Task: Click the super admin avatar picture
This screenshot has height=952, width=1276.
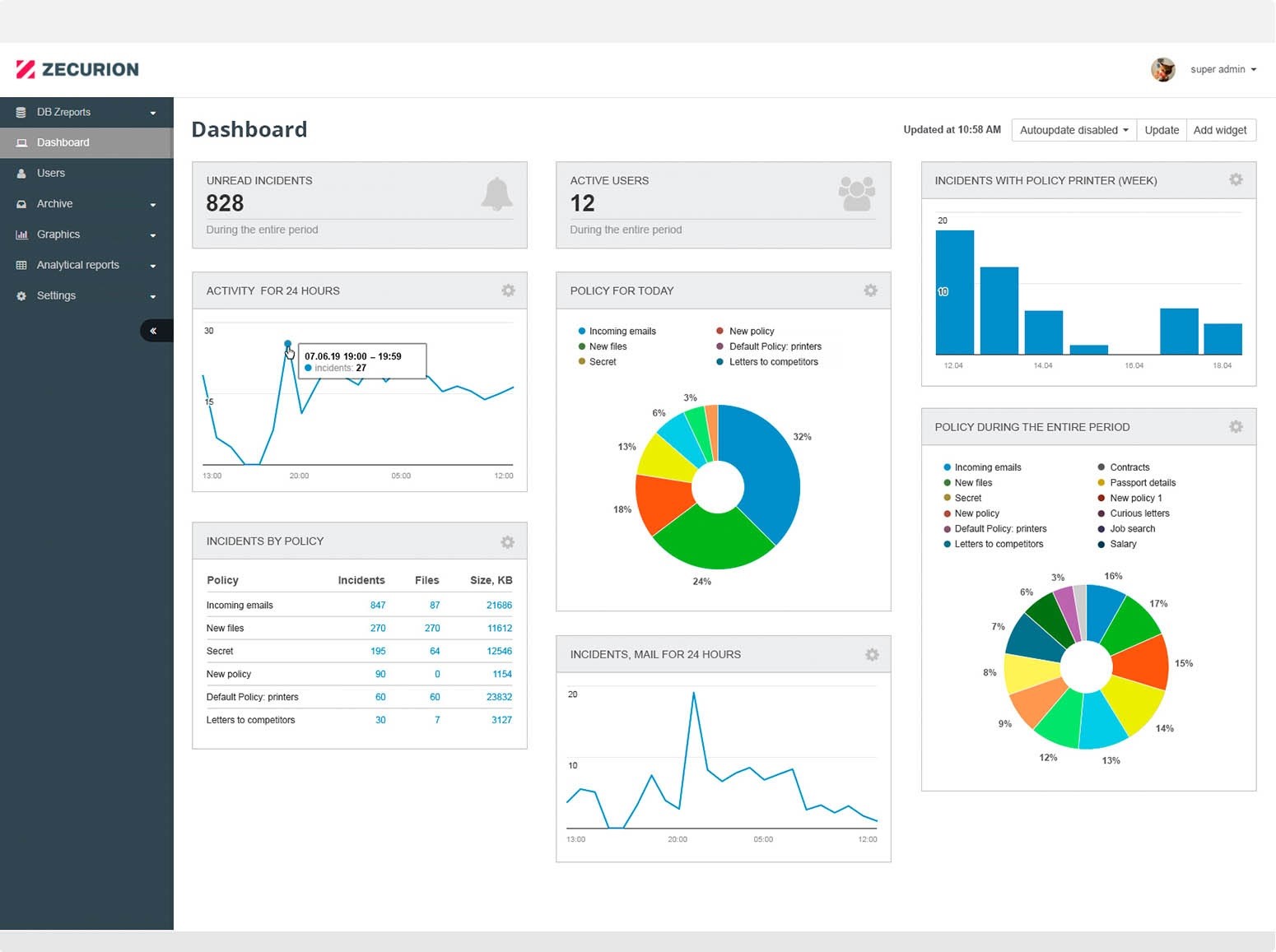Action: point(1162,70)
